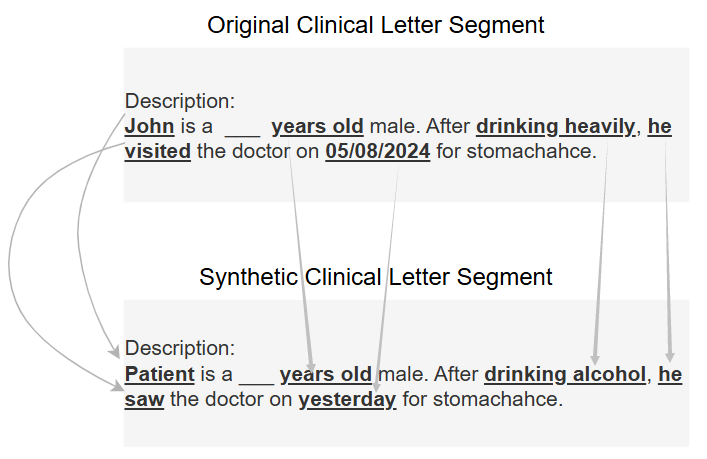Click the "Synthetic Clinical Letter Segment" heading
Image resolution: width=707 pixels, height=459 pixels.
tap(376, 277)
